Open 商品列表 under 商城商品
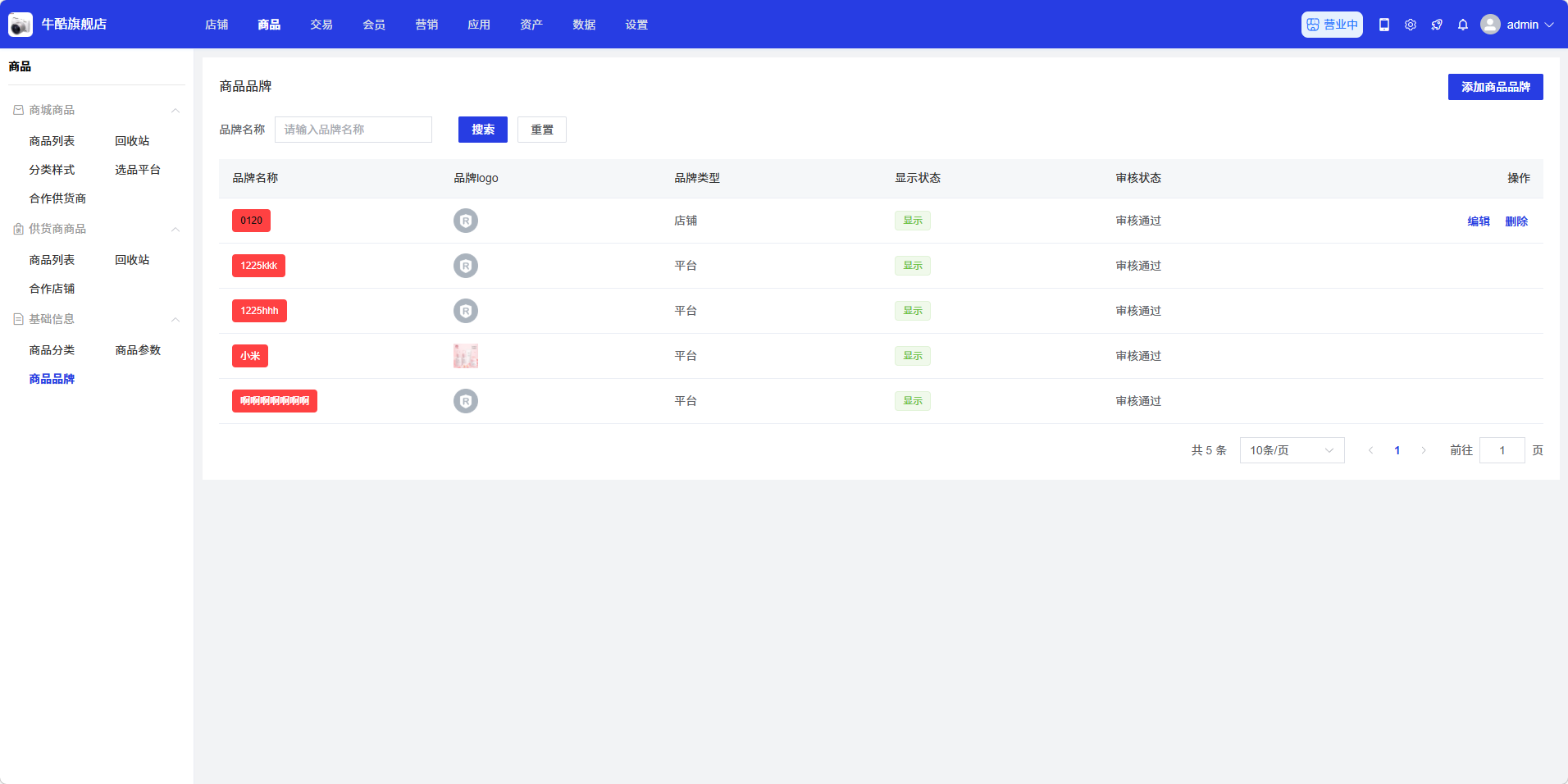1568x784 pixels. (x=52, y=141)
